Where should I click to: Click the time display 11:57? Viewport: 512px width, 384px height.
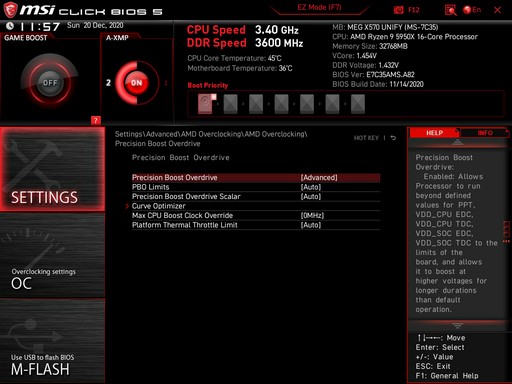point(40,27)
